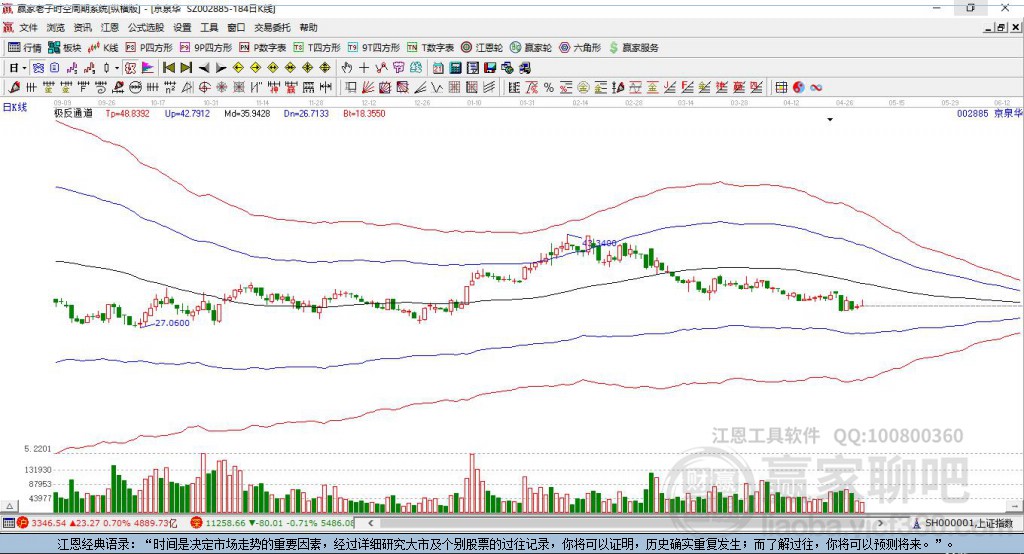The width and height of the screenshot is (1024, 554).
Task: Click the first yellow diamond arrow icon
Action: (x=238, y=68)
